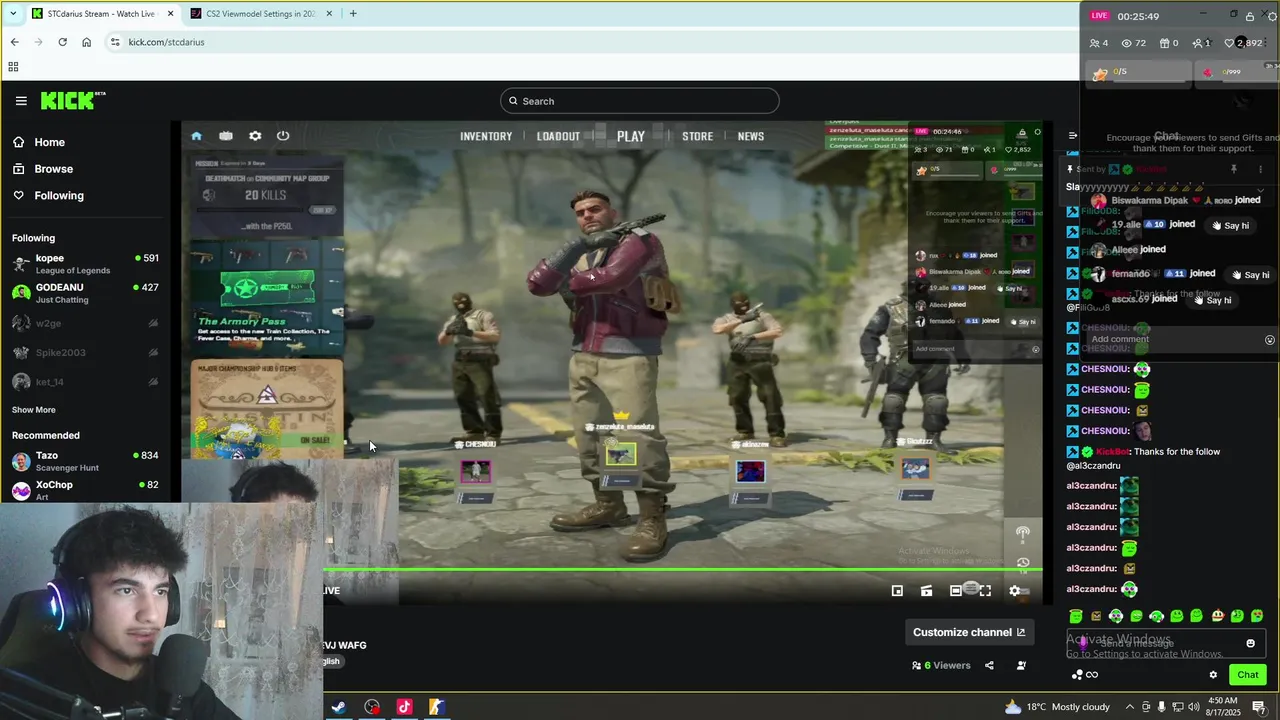Screen dimensions: 1280x720
Task: Open the browser home page button
Action: 86,42
